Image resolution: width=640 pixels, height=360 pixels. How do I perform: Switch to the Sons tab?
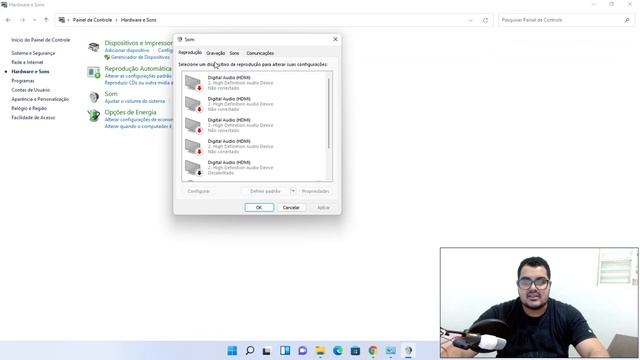click(x=234, y=53)
